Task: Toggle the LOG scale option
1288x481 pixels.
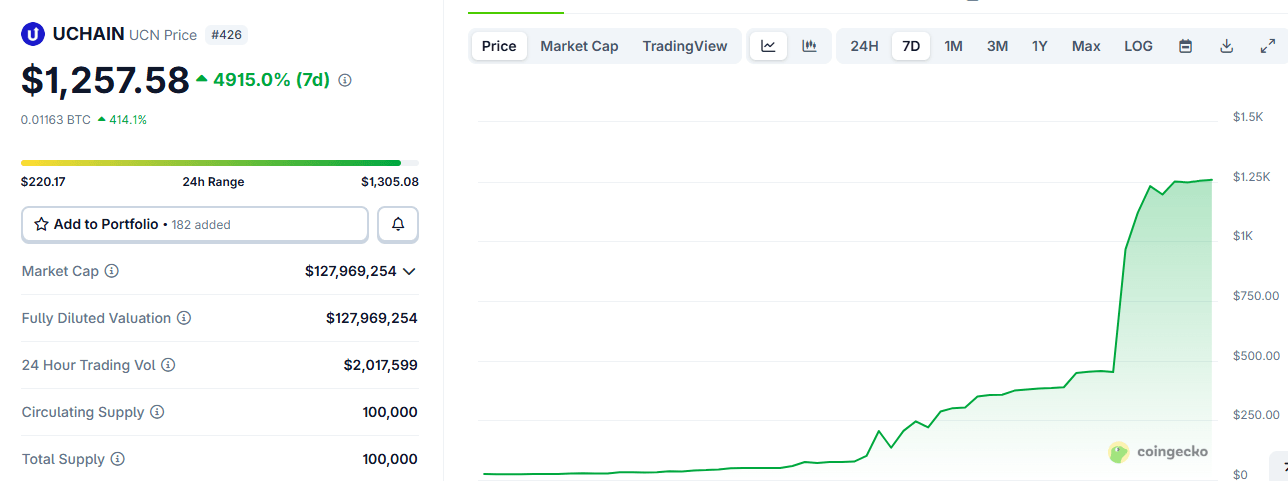Action: click(x=1138, y=46)
